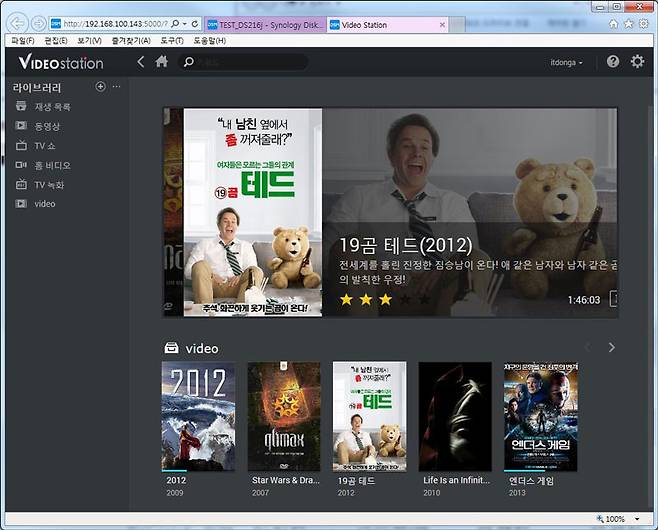
Task: Click the video library icon in sidebar
Action: point(21,204)
